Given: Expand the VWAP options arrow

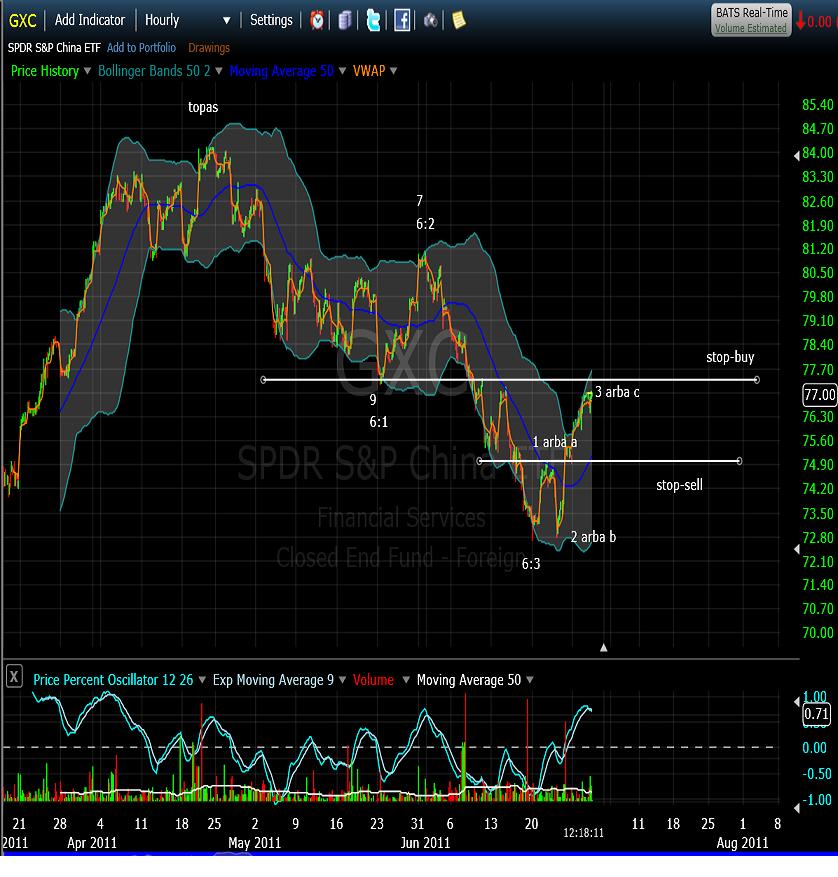Looking at the screenshot, I should coord(393,71).
